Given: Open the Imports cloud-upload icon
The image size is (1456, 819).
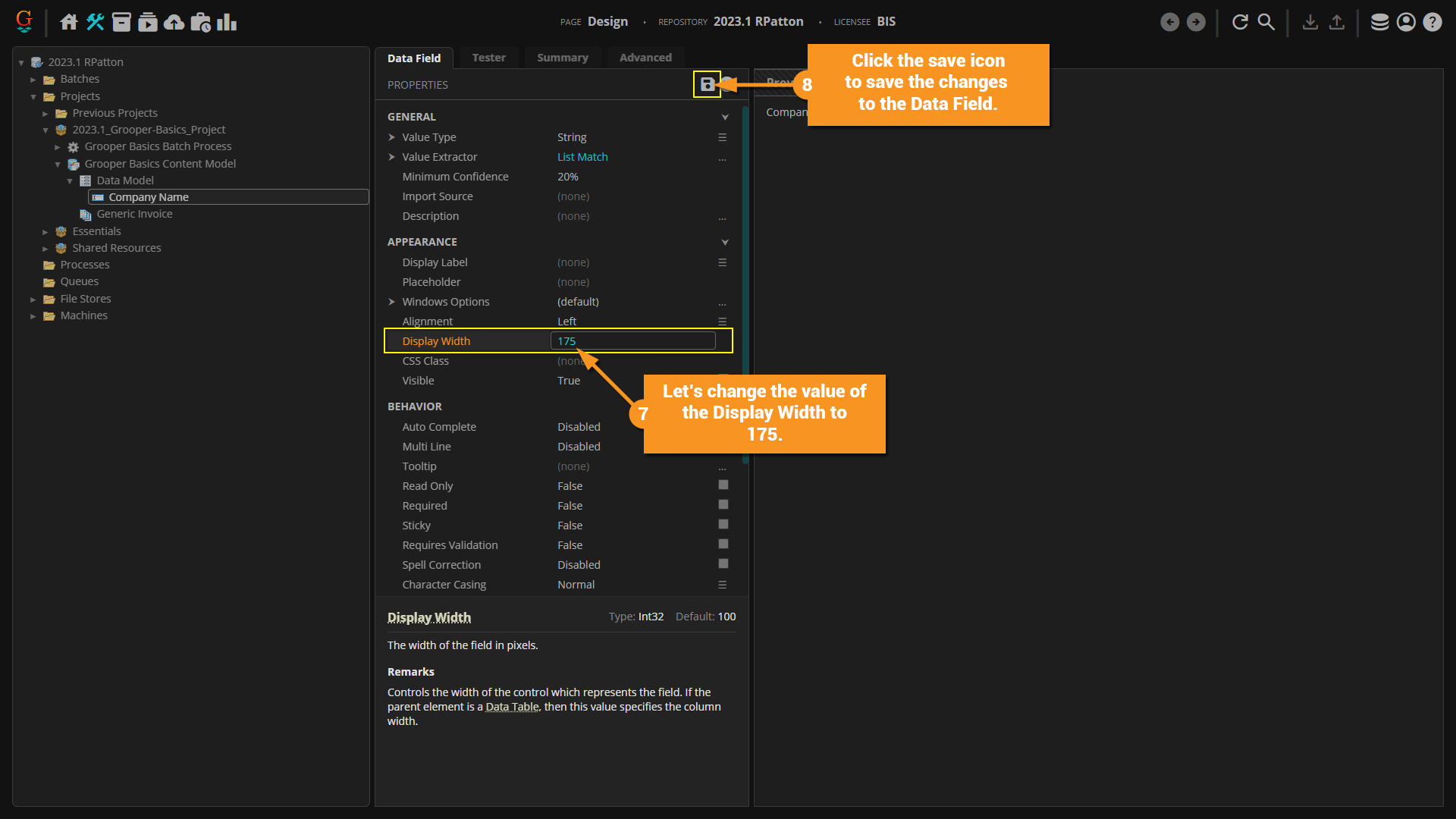Looking at the screenshot, I should coord(174,22).
